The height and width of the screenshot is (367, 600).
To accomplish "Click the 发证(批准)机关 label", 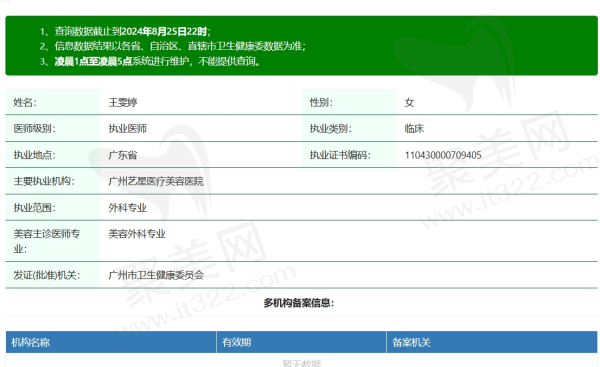I will coord(47,275).
